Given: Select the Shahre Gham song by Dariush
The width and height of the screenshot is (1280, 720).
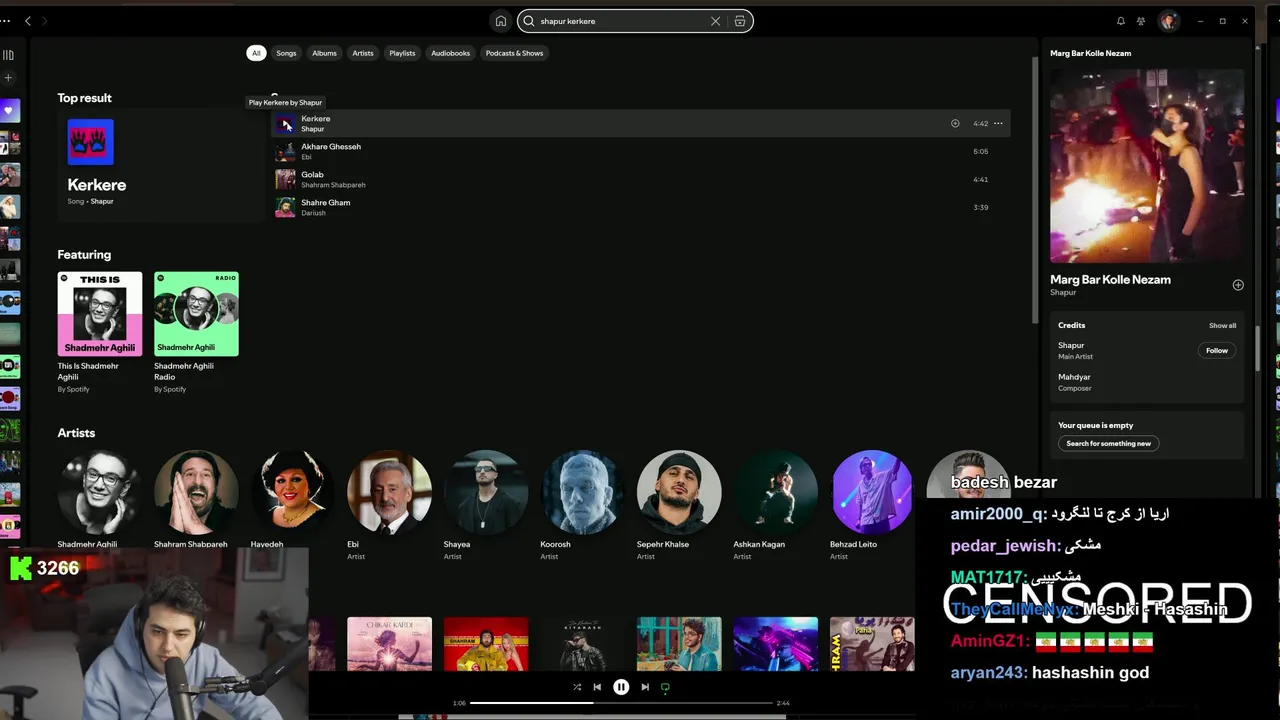Looking at the screenshot, I should (x=640, y=207).
